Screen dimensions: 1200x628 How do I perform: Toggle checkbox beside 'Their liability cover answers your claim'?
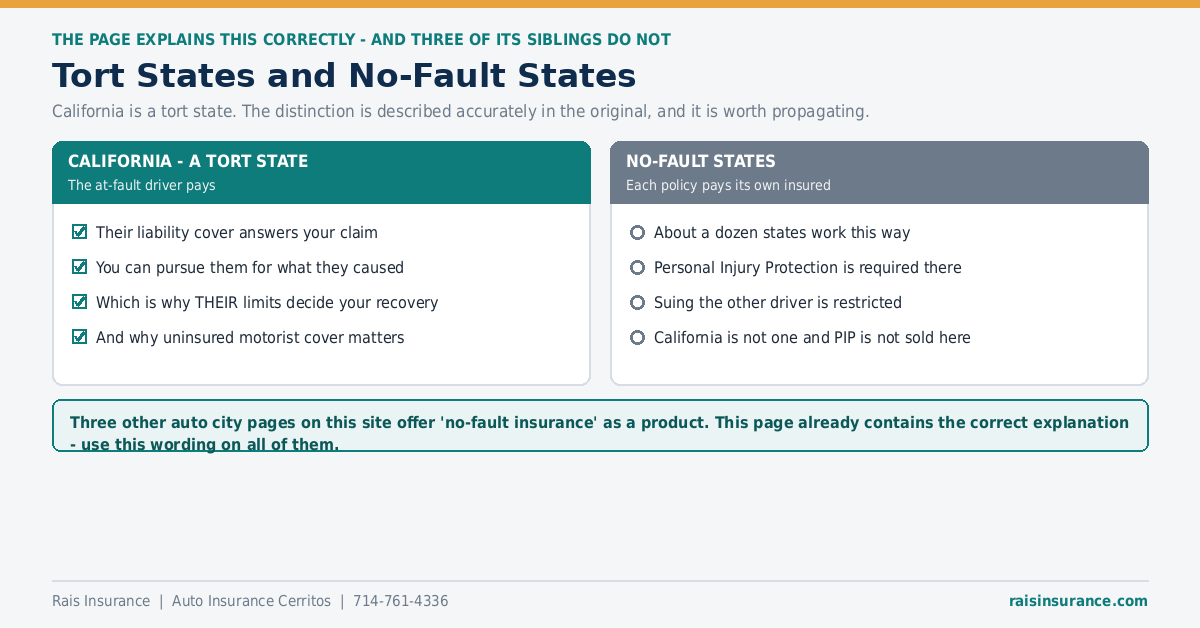click(x=80, y=232)
